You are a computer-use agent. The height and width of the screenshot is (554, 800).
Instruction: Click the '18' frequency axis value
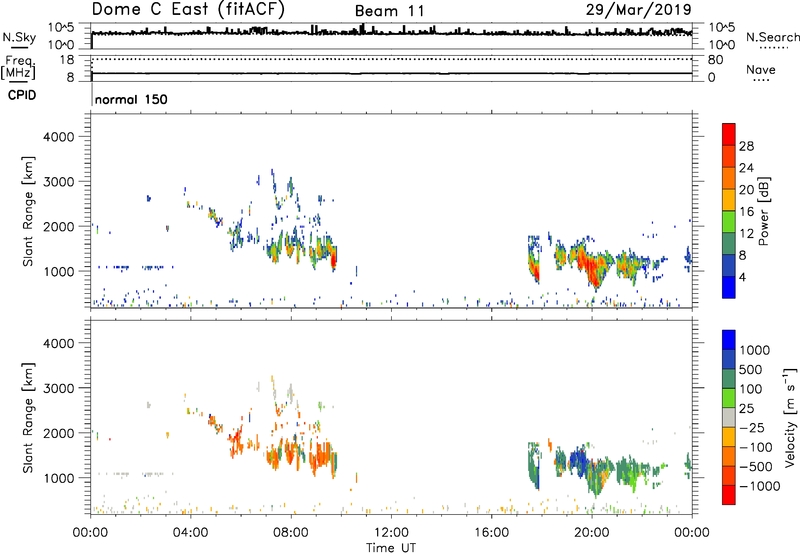click(x=67, y=60)
